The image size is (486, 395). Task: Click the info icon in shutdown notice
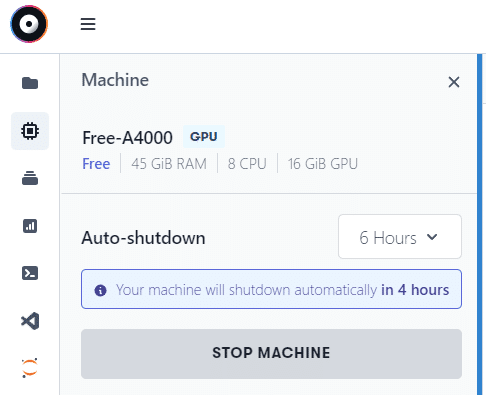tap(100, 290)
